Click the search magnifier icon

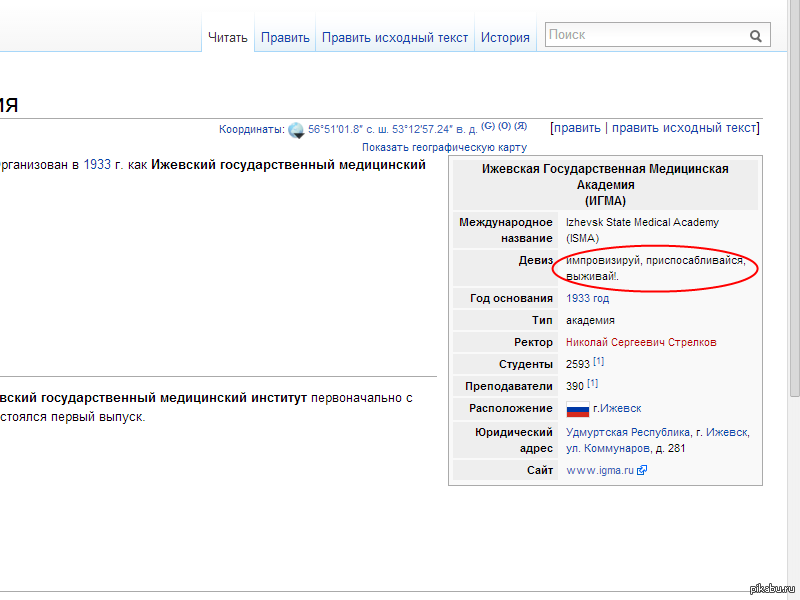pos(756,36)
